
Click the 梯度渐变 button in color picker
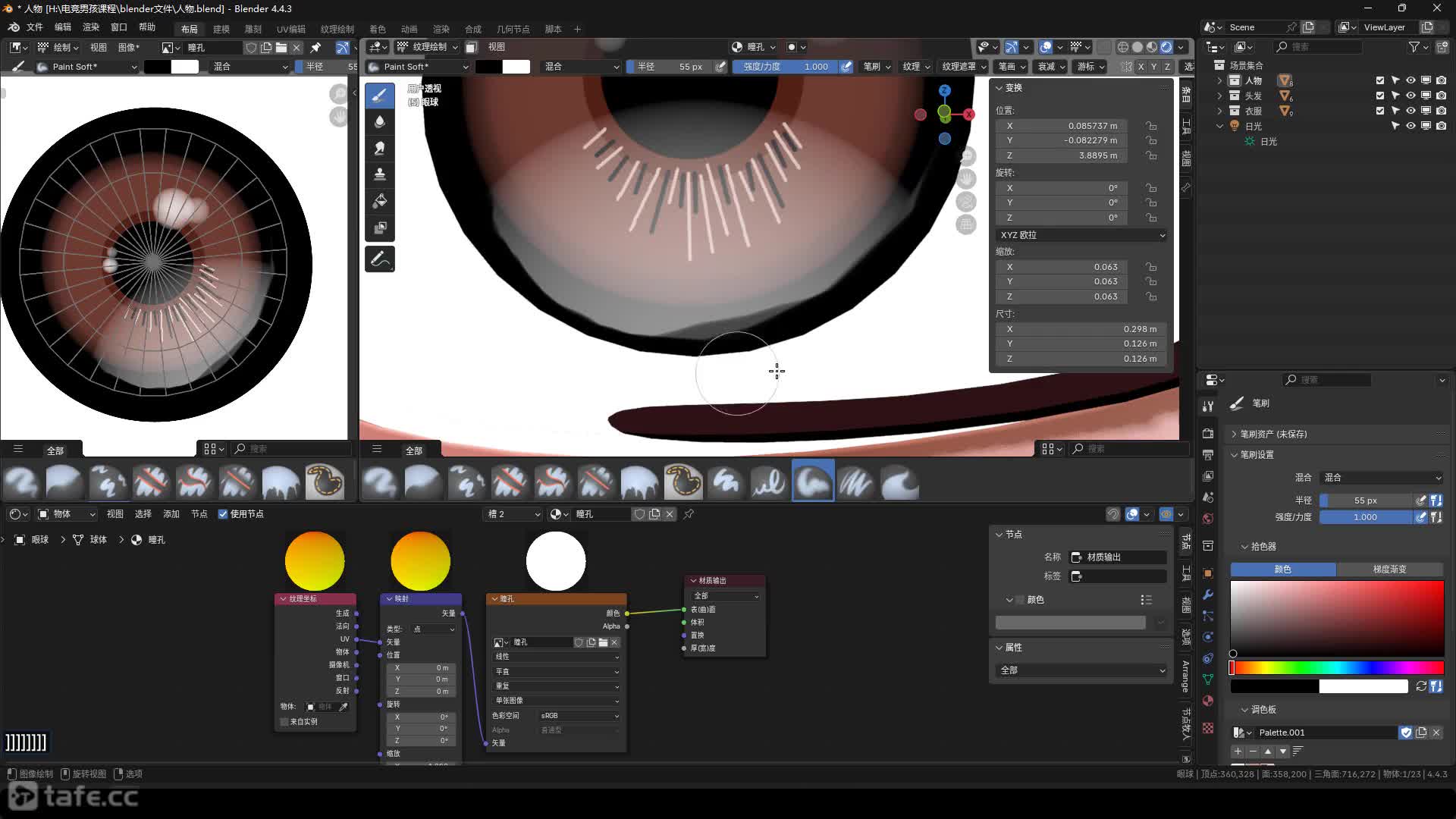coord(1389,570)
